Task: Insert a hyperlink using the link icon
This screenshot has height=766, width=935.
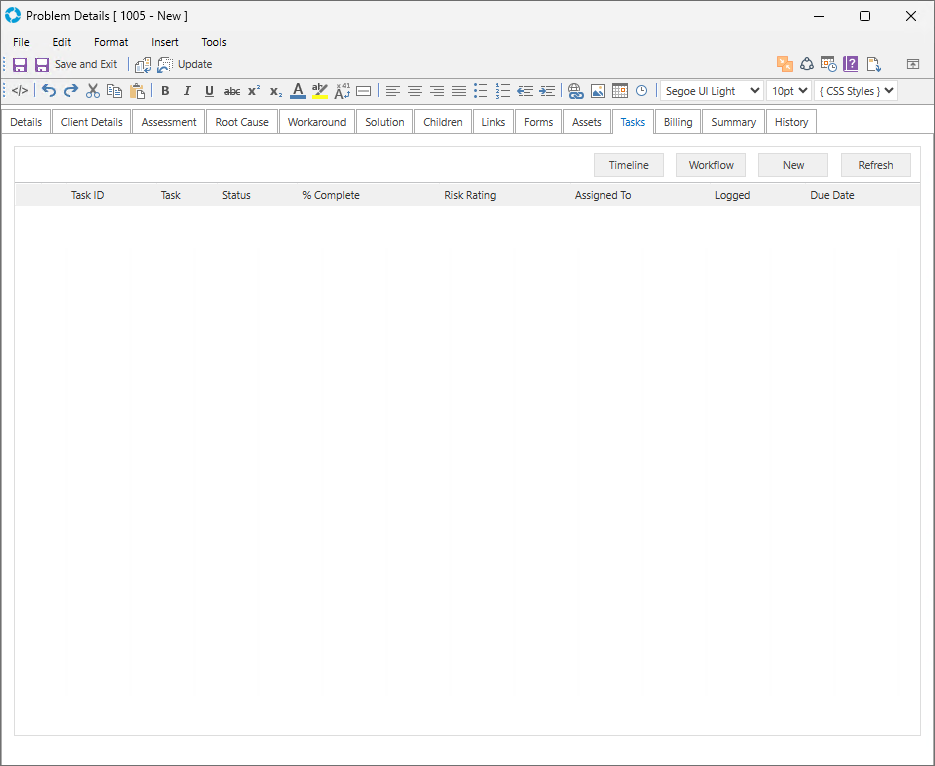Action: [x=575, y=91]
